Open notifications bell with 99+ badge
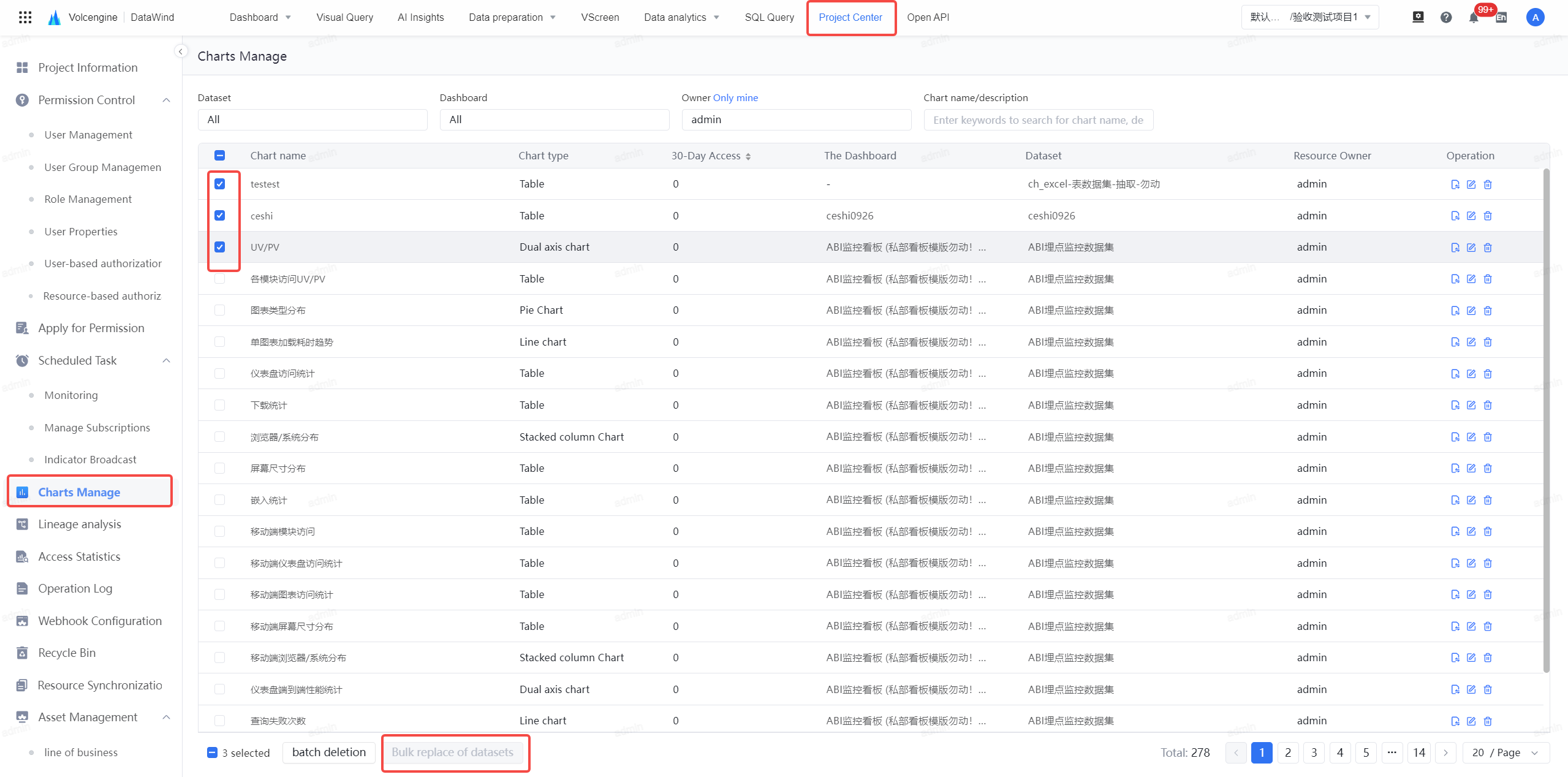The height and width of the screenshot is (777, 1568). [1474, 17]
